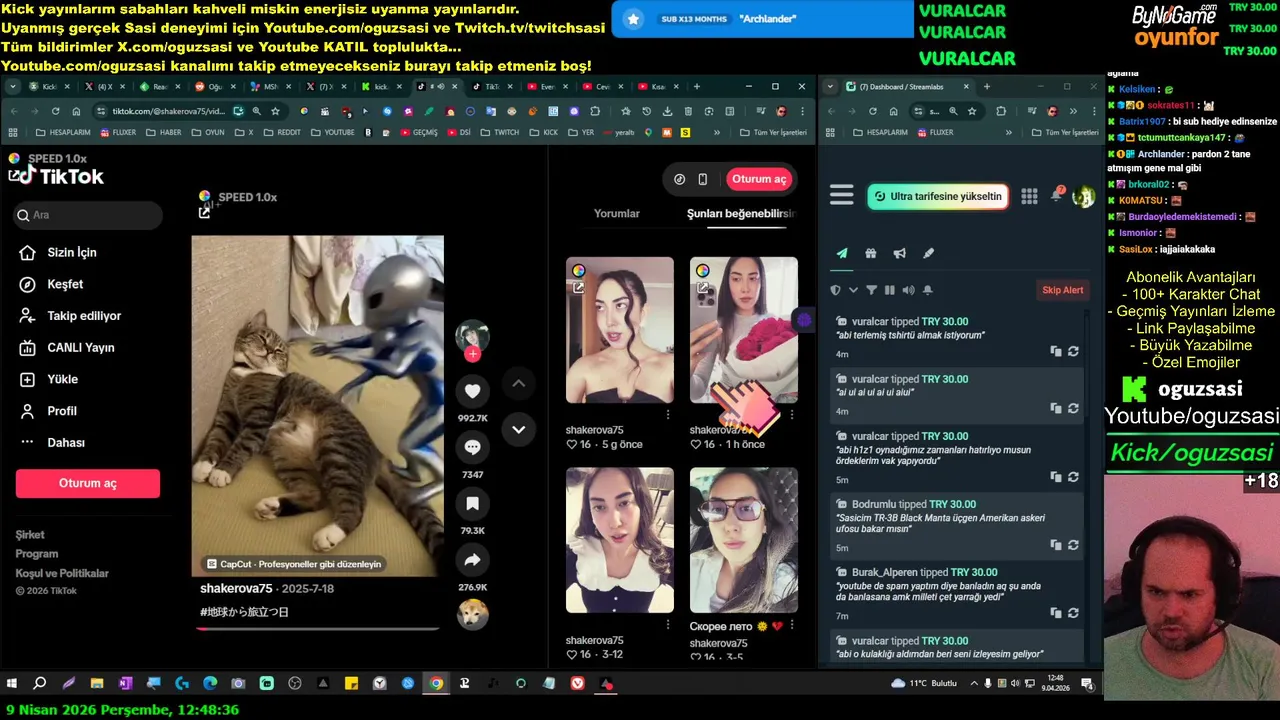Upgrade to Ultra with 'Ultra tarifesine yükseltin'

[937, 196]
